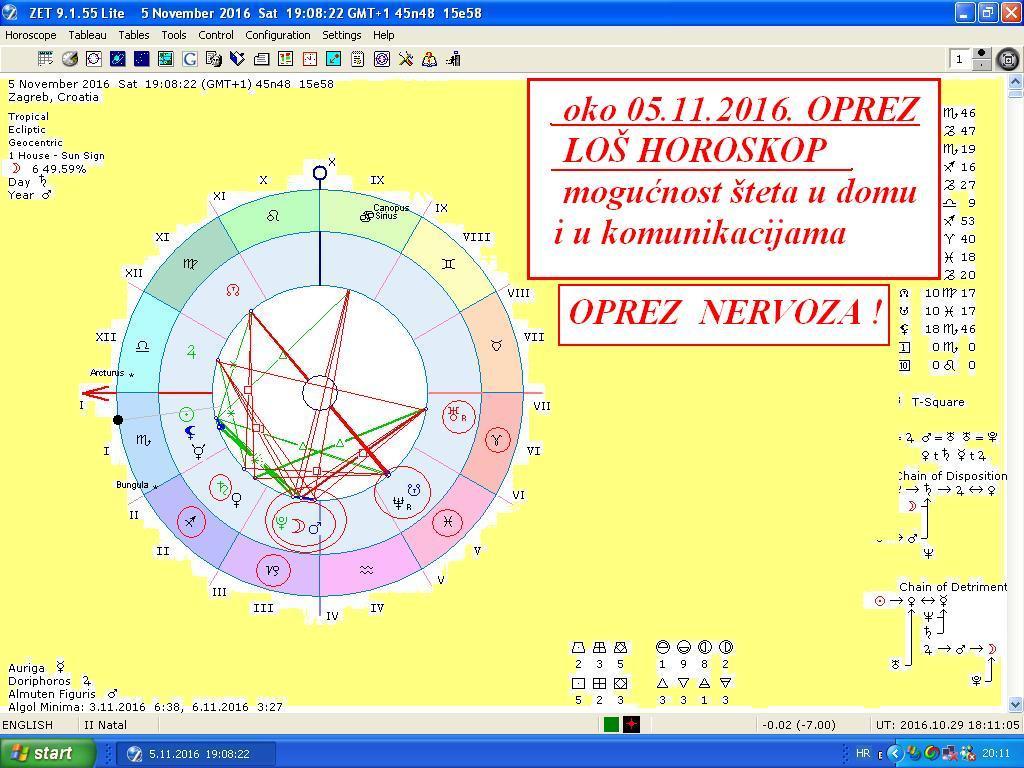This screenshot has width=1024, height=768.
Task: Click the globe icon in toolbar
Action: [x=69, y=59]
